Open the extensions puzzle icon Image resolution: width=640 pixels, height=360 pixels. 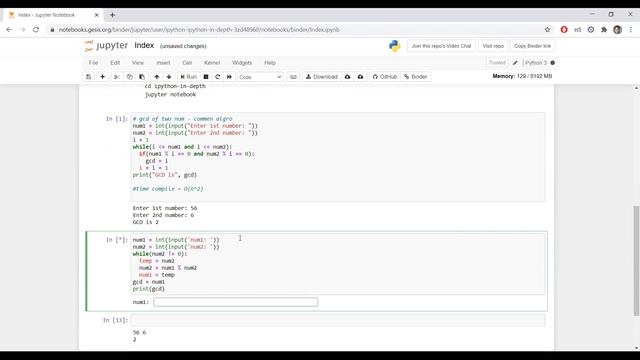[x=604, y=29]
